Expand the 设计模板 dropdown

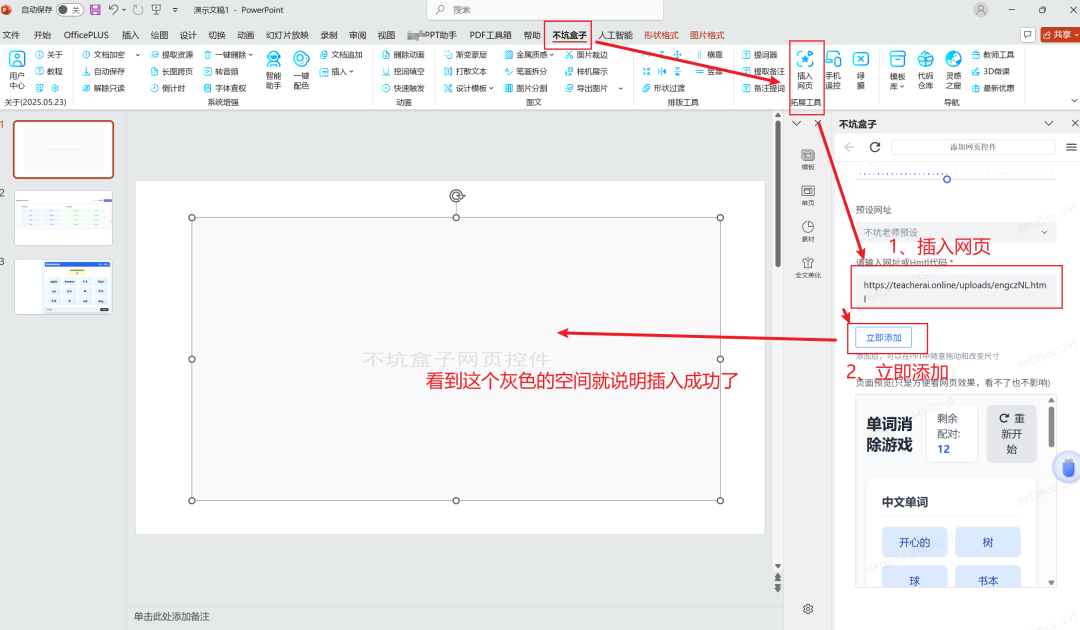[x=473, y=88]
